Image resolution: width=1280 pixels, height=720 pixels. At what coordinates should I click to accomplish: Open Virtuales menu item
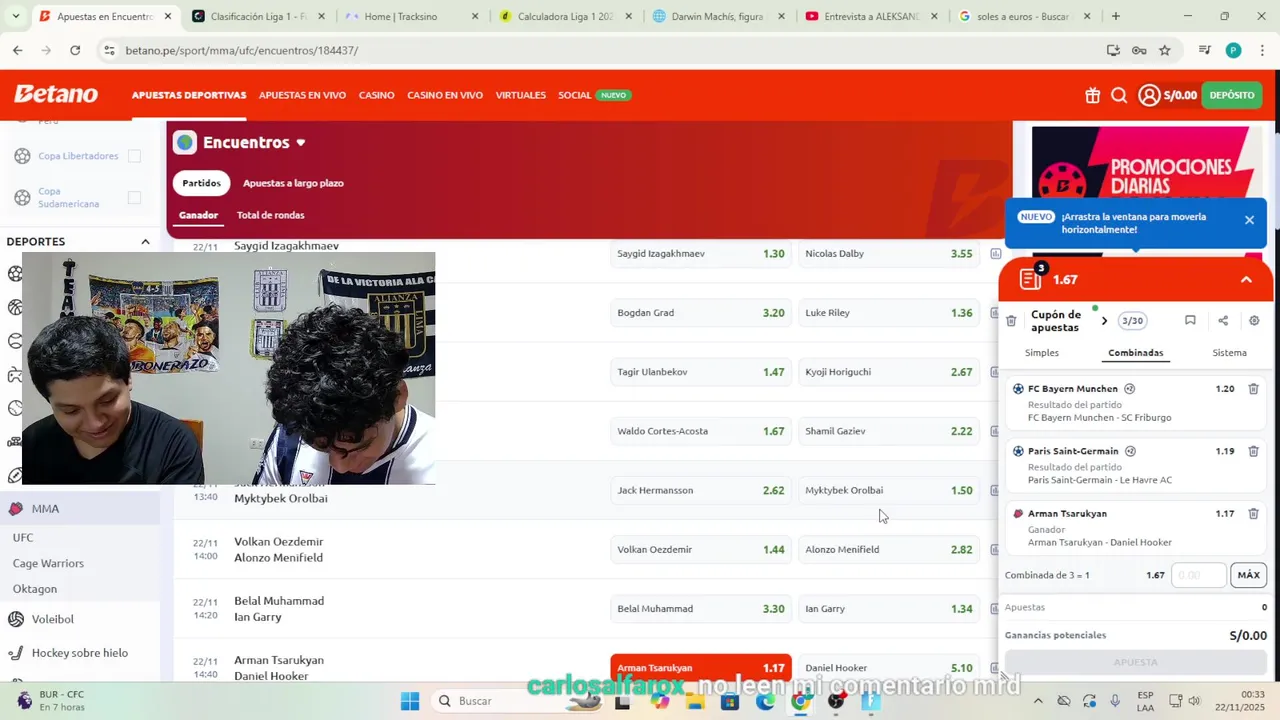(521, 95)
